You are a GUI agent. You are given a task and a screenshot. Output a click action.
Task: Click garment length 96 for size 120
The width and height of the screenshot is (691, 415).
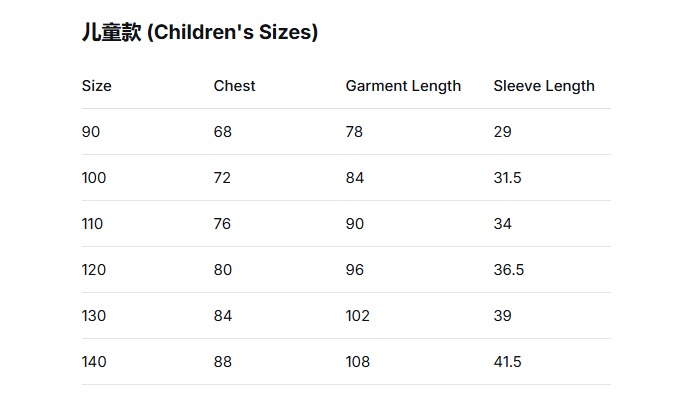coord(355,270)
